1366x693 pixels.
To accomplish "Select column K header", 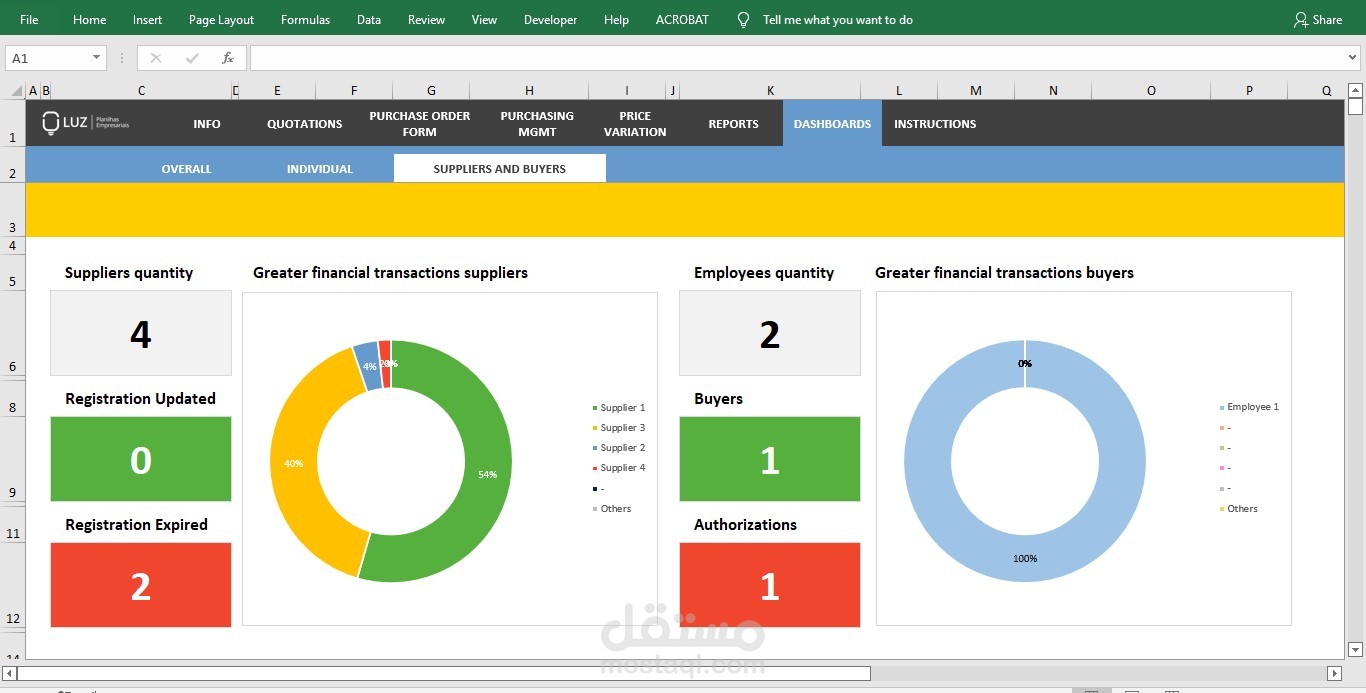I will [x=770, y=91].
